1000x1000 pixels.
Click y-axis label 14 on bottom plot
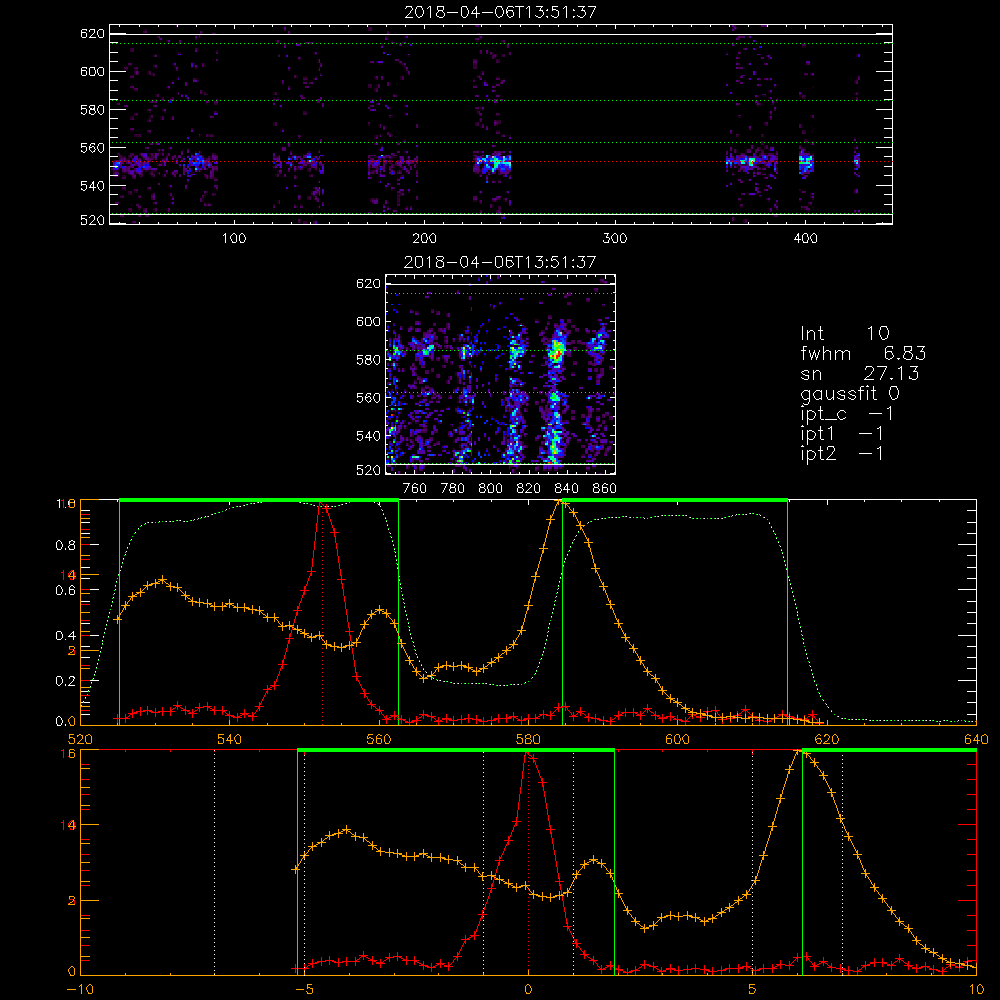(68, 825)
